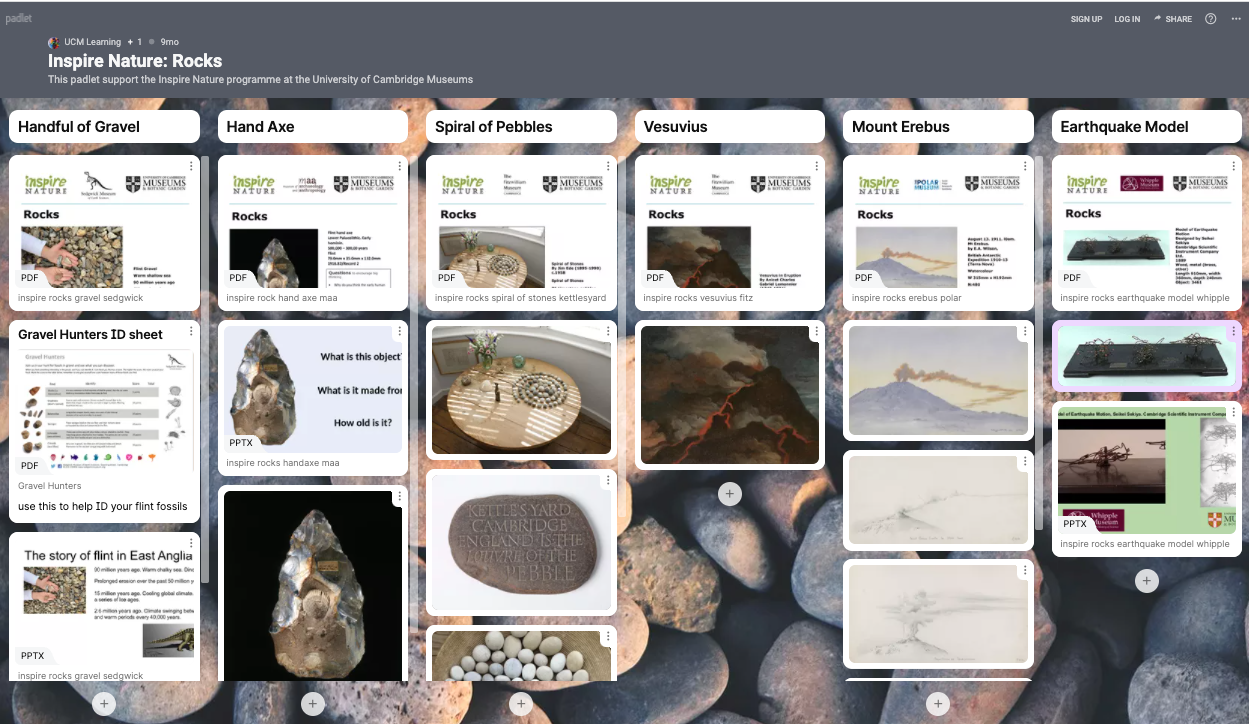Image resolution: width=1249 pixels, height=724 pixels.
Task: View the spiral of pebbles table photo
Action: coord(521,390)
